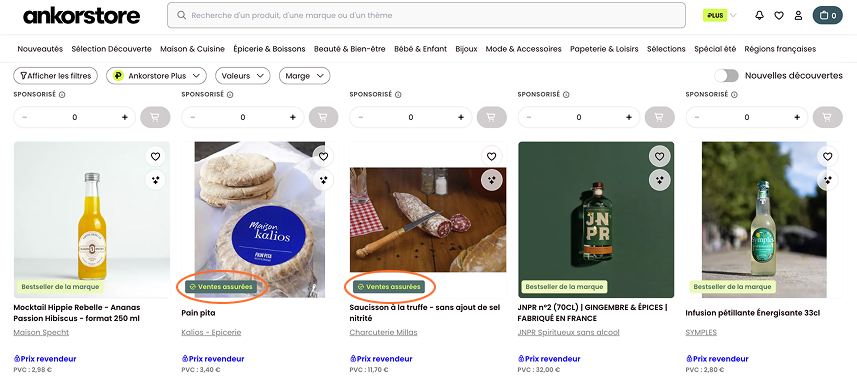Screen dimensions: 857x379
Task: Favorite the Saucisson à la truffe product
Action: (x=491, y=156)
